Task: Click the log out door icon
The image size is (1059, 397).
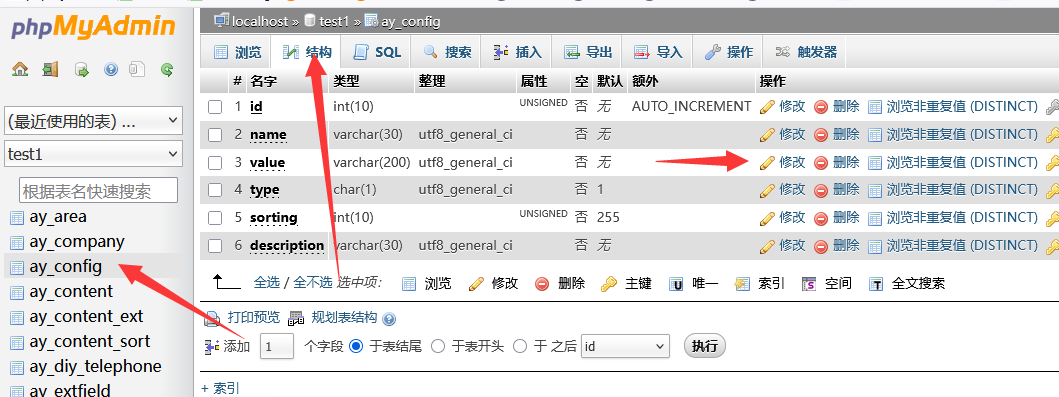Action: tap(51, 69)
